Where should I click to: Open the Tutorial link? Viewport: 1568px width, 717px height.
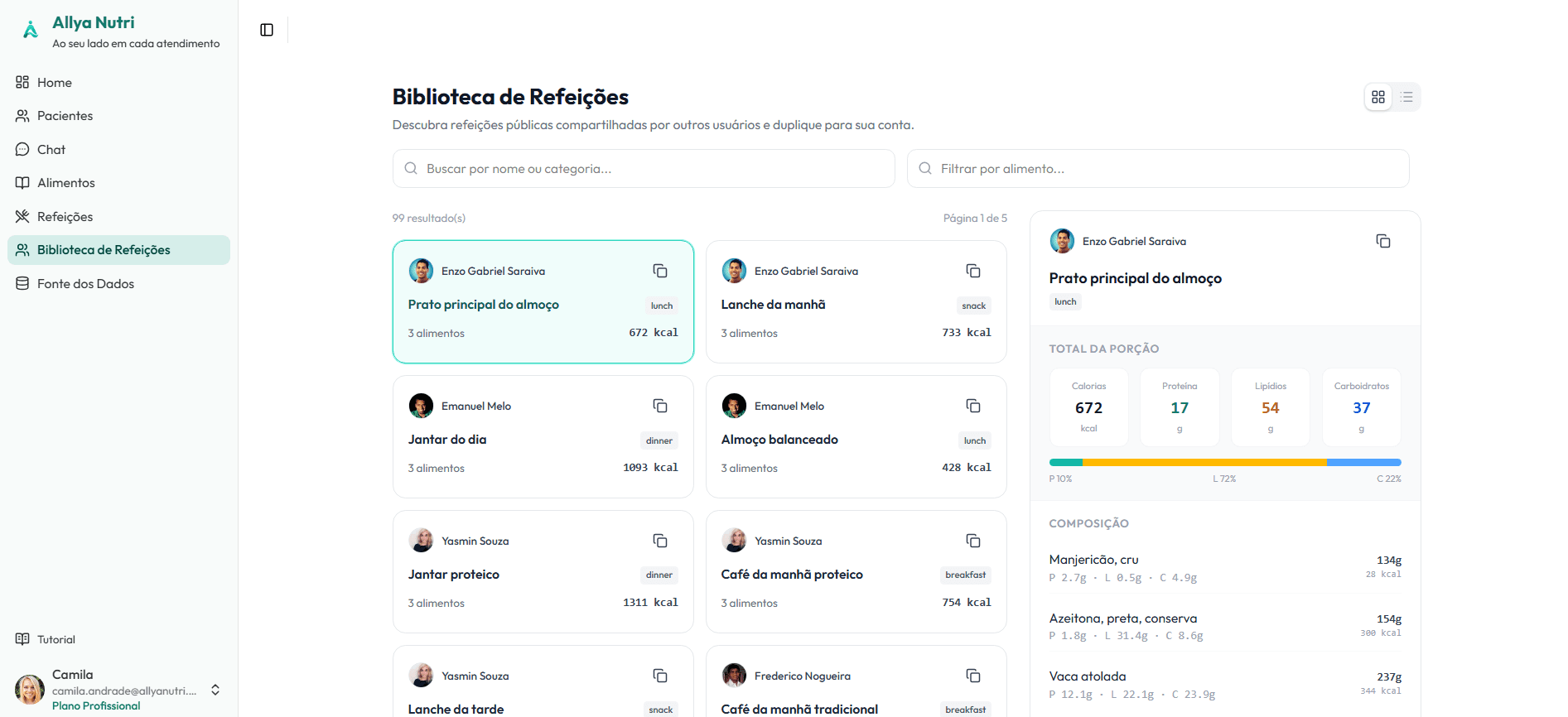click(x=118, y=639)
